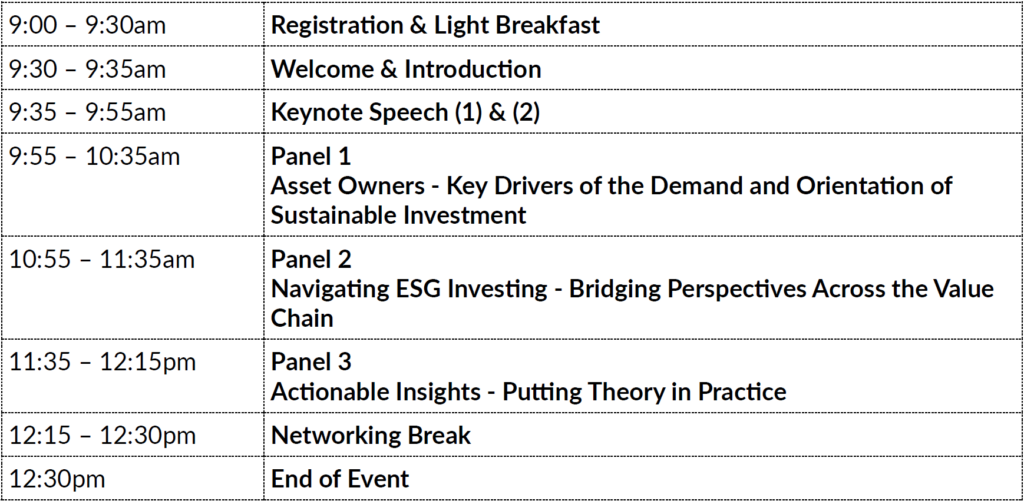Click the 12:30pm time cell
1024x501 pixels.
click(56, 479)
